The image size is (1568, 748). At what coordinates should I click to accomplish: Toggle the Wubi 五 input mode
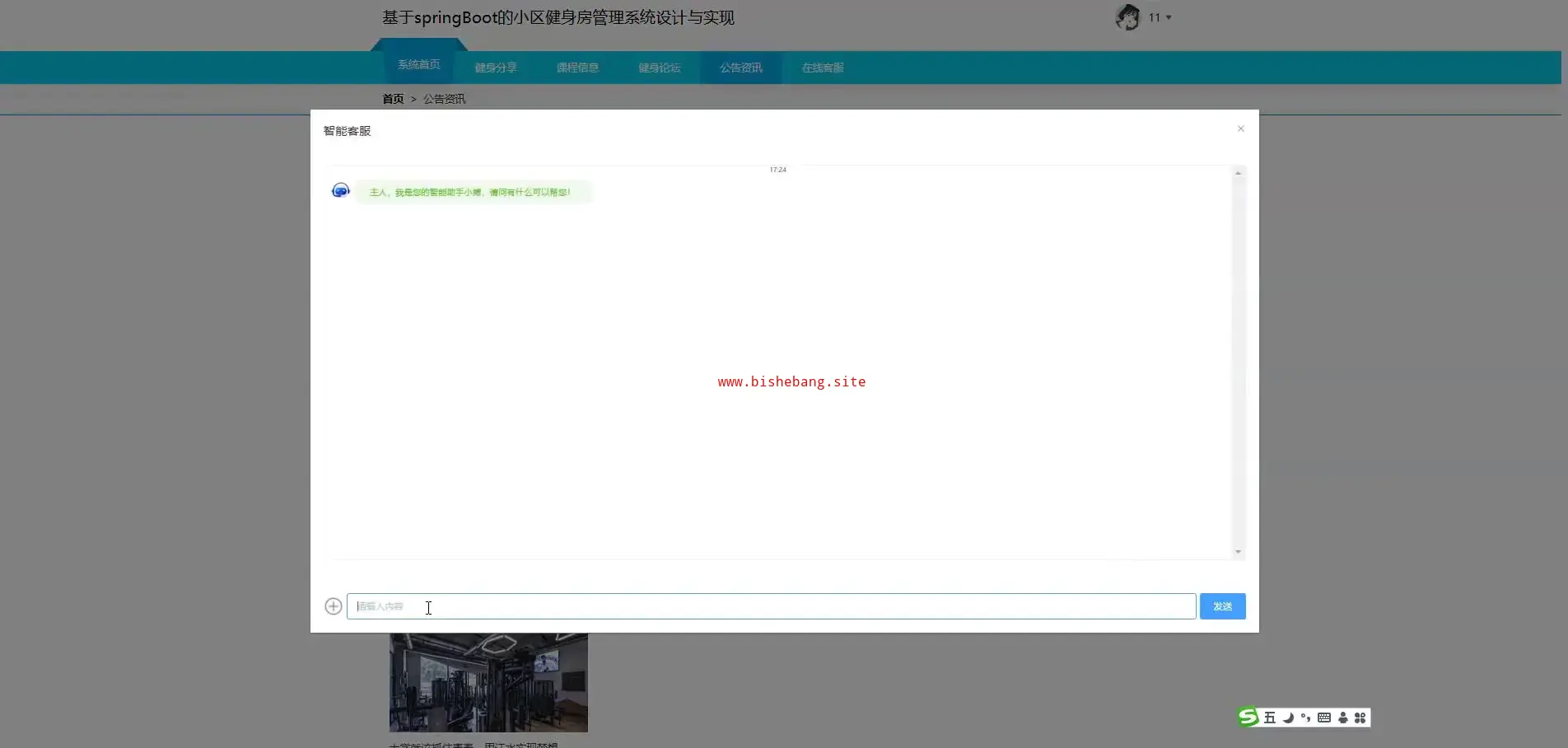(1269, 718)
